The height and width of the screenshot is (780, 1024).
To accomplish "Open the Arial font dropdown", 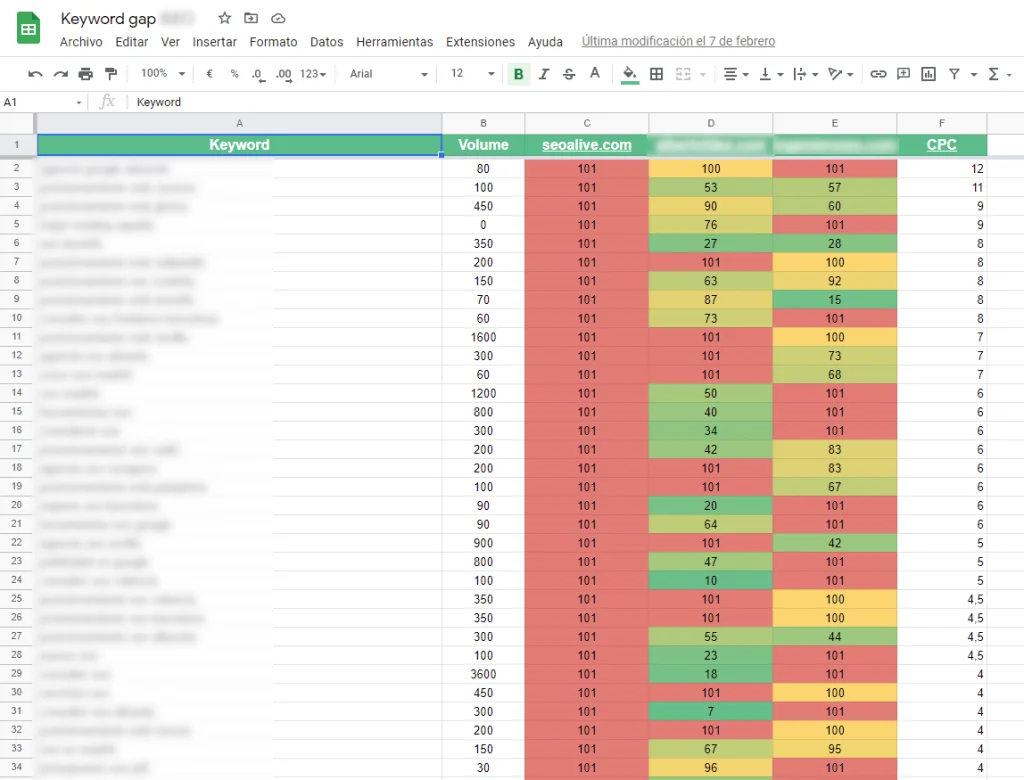I will [388, 74].
